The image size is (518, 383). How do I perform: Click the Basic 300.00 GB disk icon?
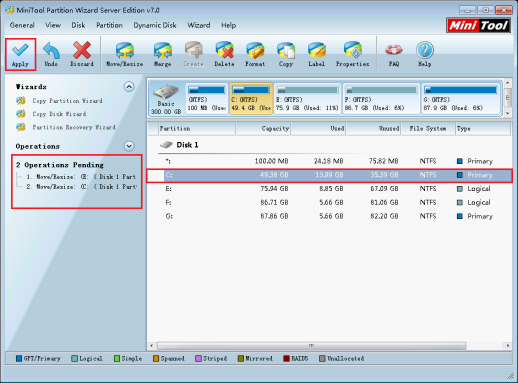point(166,92)
